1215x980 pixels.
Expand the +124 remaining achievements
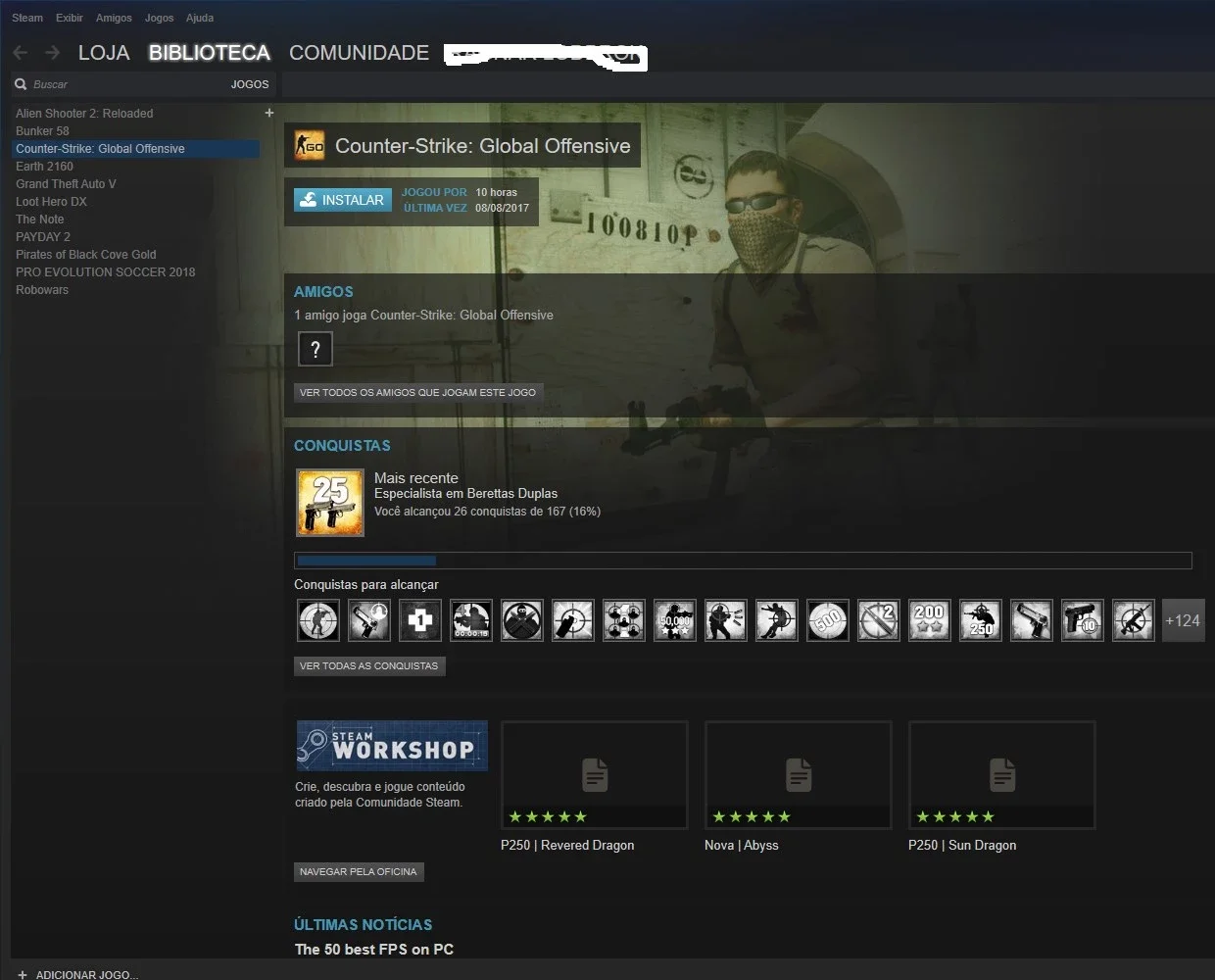point(1183,620)
